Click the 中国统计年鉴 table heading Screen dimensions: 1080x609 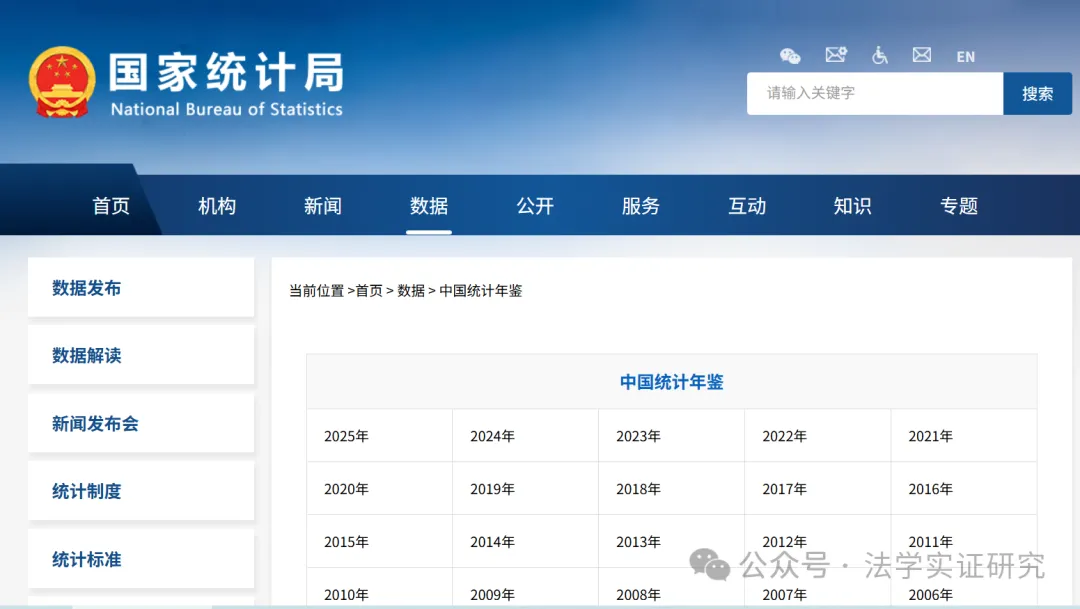pos(672,382)
